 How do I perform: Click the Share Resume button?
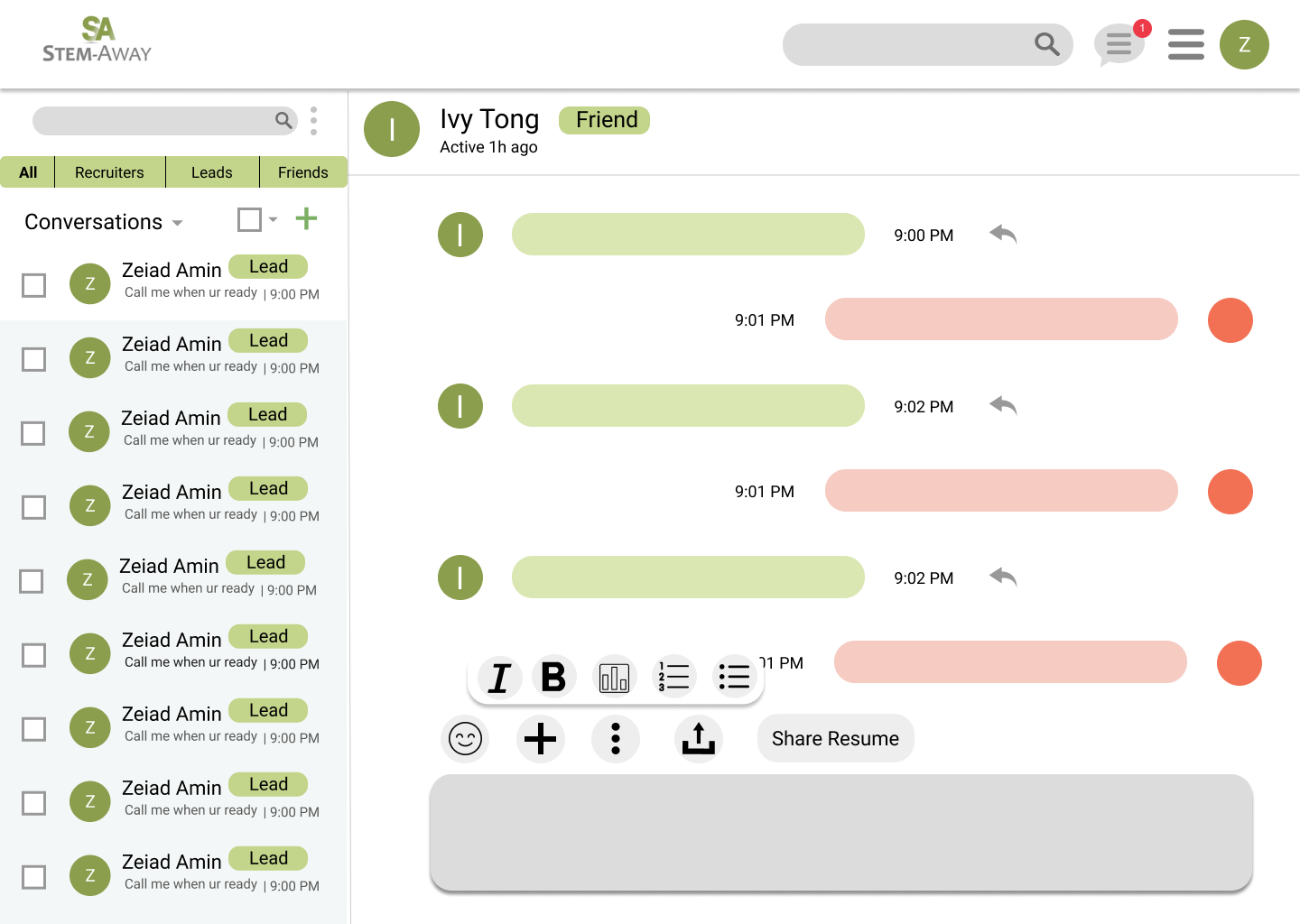(x=836, y=739)
